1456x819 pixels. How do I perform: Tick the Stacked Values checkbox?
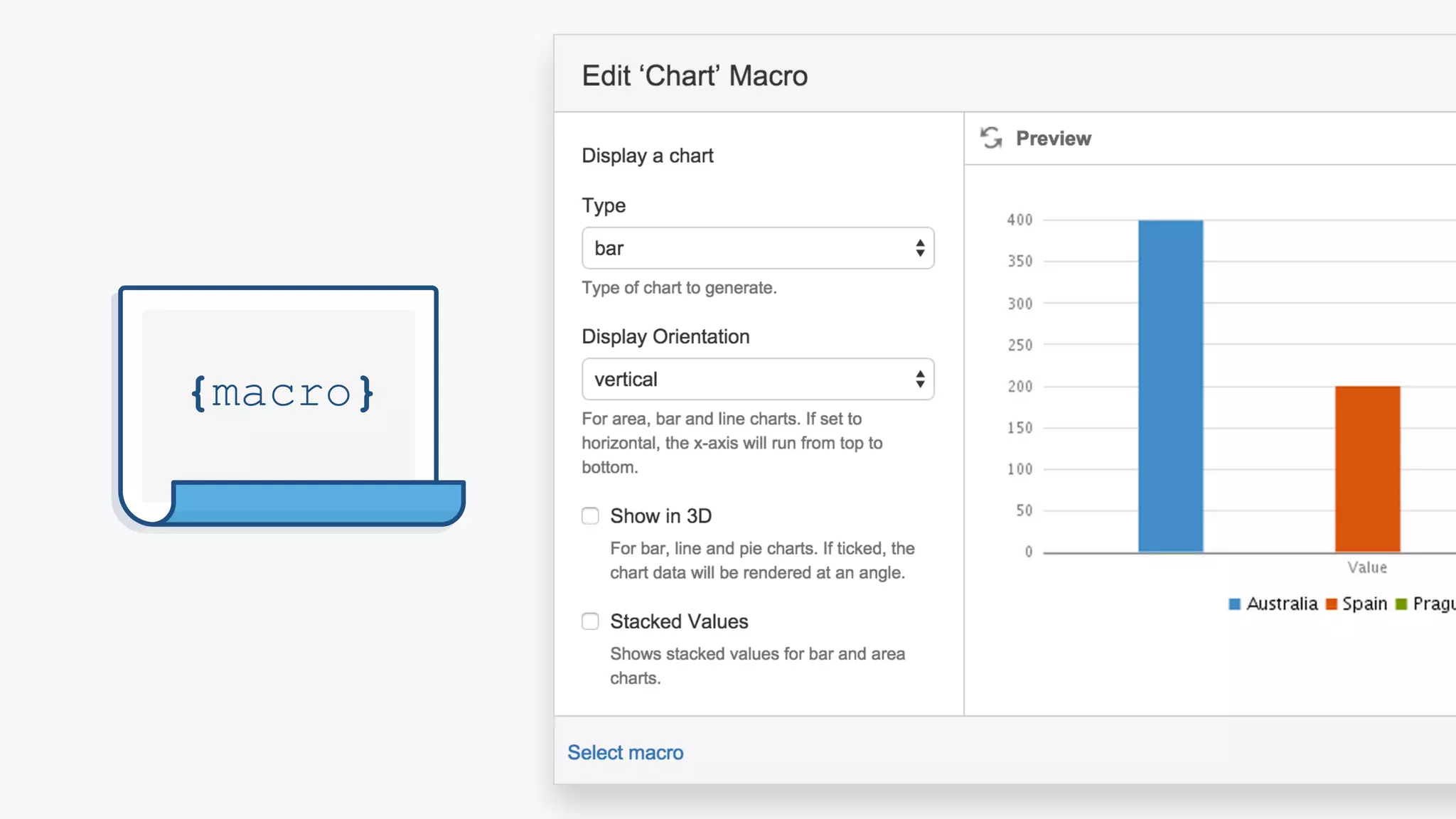pos(590,621)
